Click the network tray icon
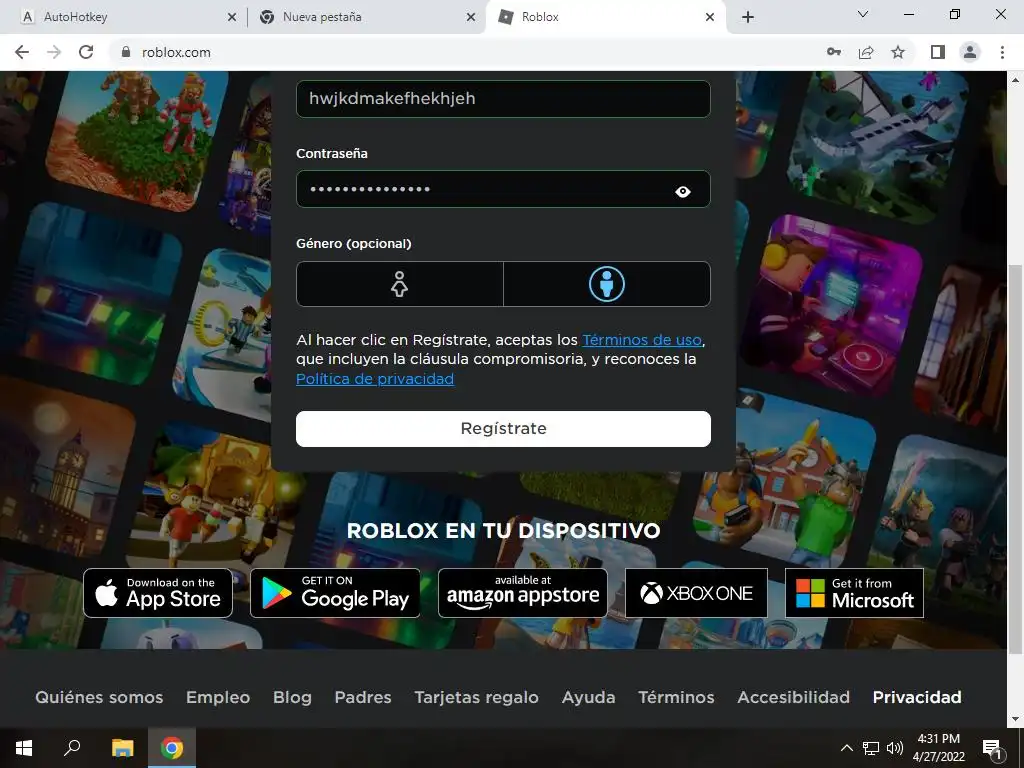Image resolution: width=1024 pixels, height=768 pixels. 871,748
